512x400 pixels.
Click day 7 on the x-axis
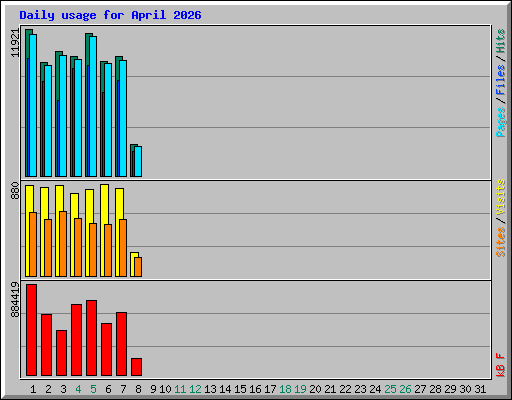click(x=123, y=389)
